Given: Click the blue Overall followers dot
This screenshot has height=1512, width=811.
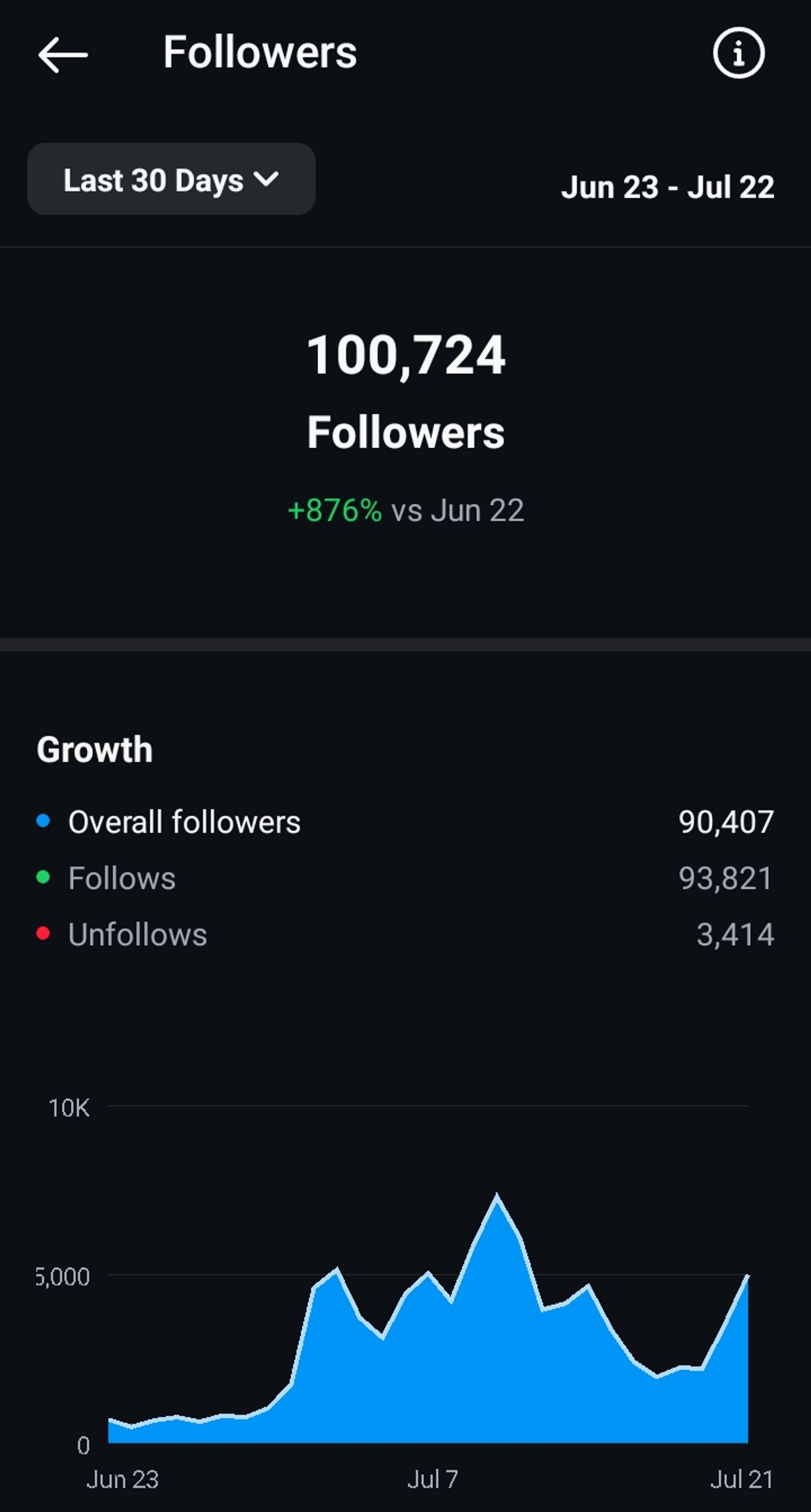Looking at the screenshot, I should click(43, 821).
